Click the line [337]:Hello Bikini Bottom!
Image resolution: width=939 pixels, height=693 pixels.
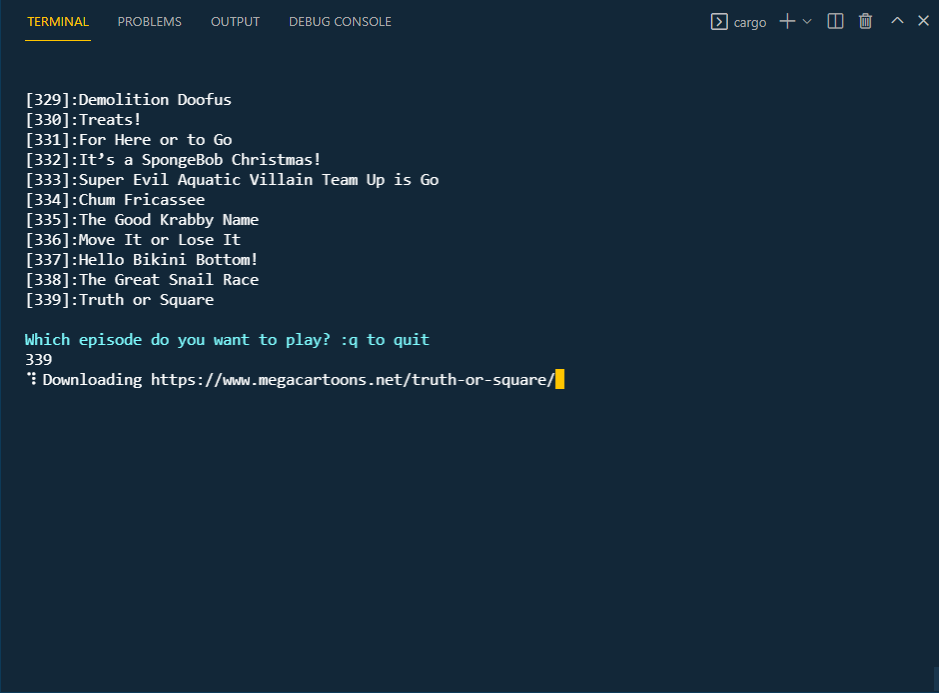[x=142, y=260]
